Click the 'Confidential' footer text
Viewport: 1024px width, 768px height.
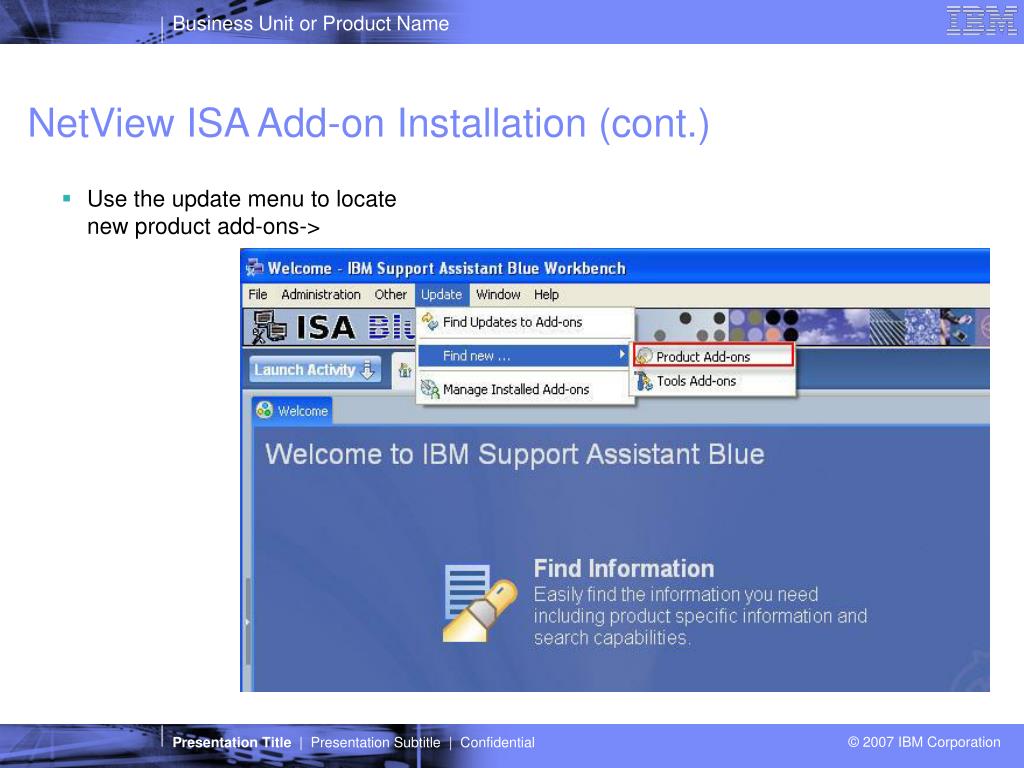[x=497, y=743]
